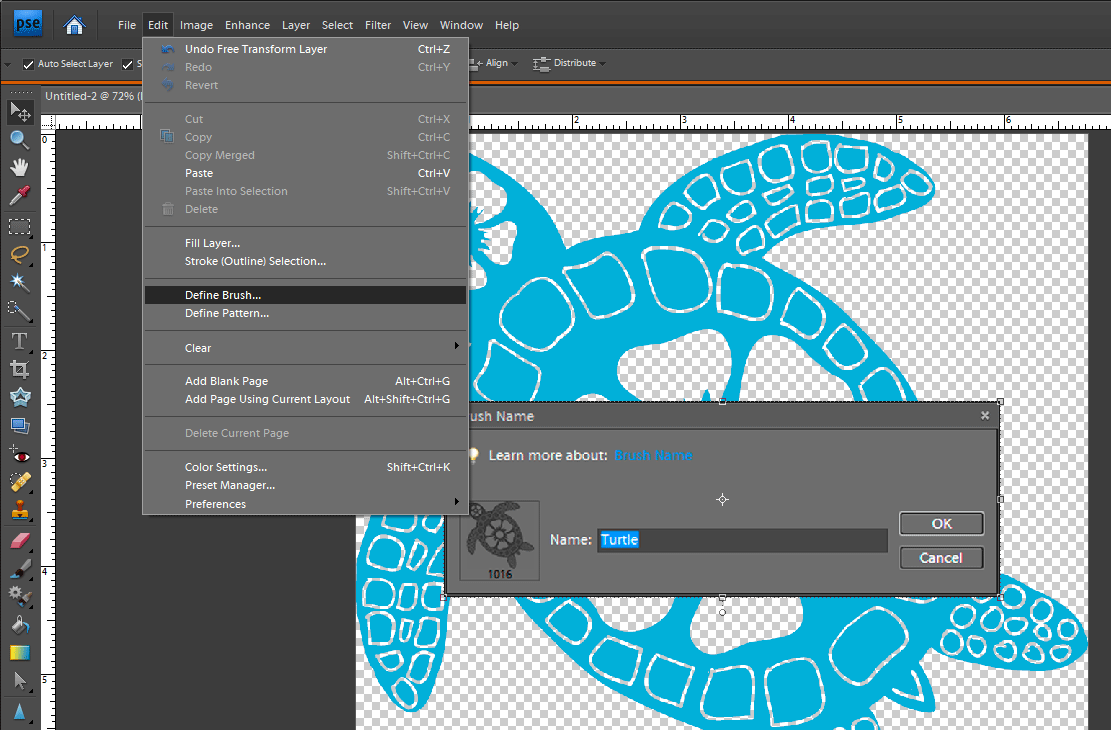This screenshot has width=1111, height=730.
Task: Choose the Eraser tool
Action: [x=19, y=541]
